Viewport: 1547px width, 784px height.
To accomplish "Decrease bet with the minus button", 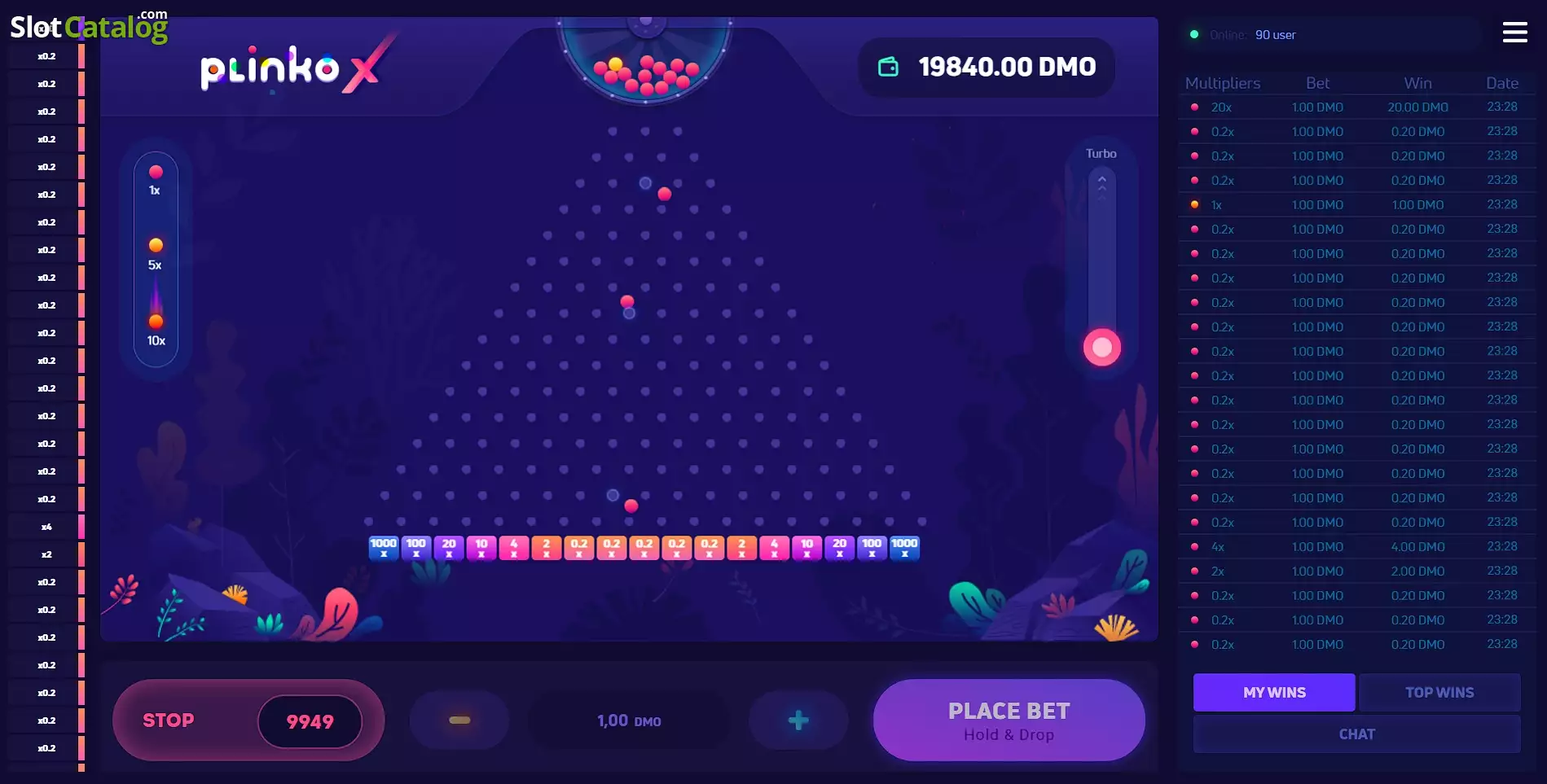I will coord(459,720).
